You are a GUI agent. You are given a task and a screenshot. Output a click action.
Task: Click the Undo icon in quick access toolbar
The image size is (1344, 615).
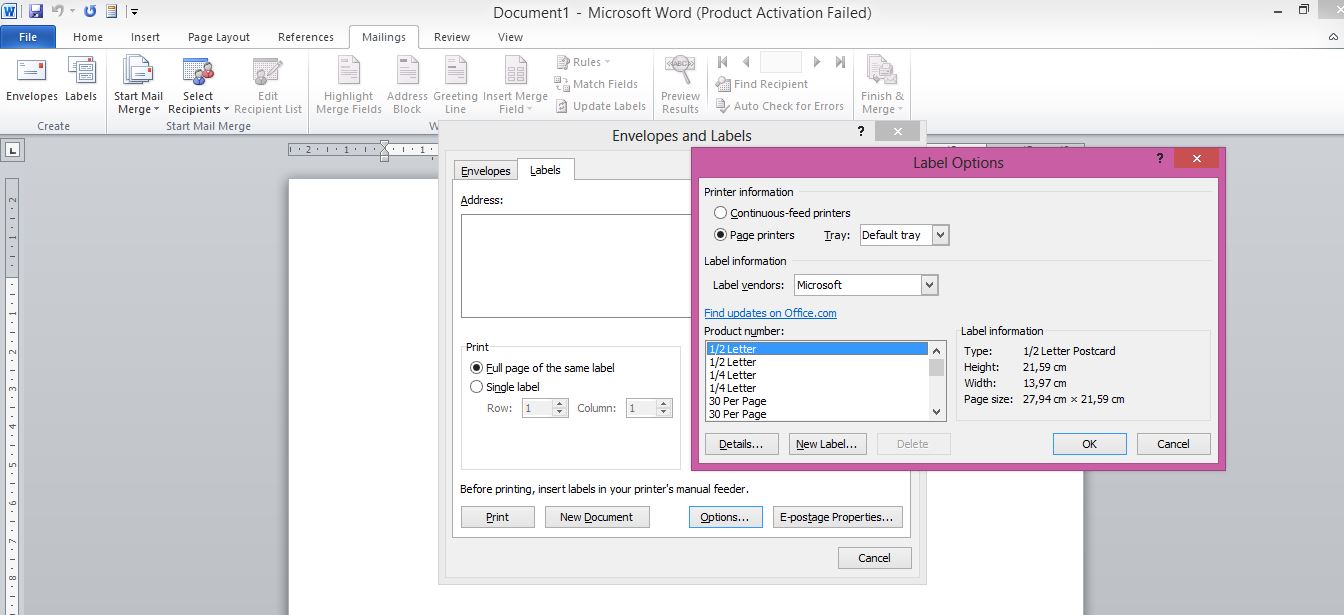pyautogui.click(x=58, y=12)
